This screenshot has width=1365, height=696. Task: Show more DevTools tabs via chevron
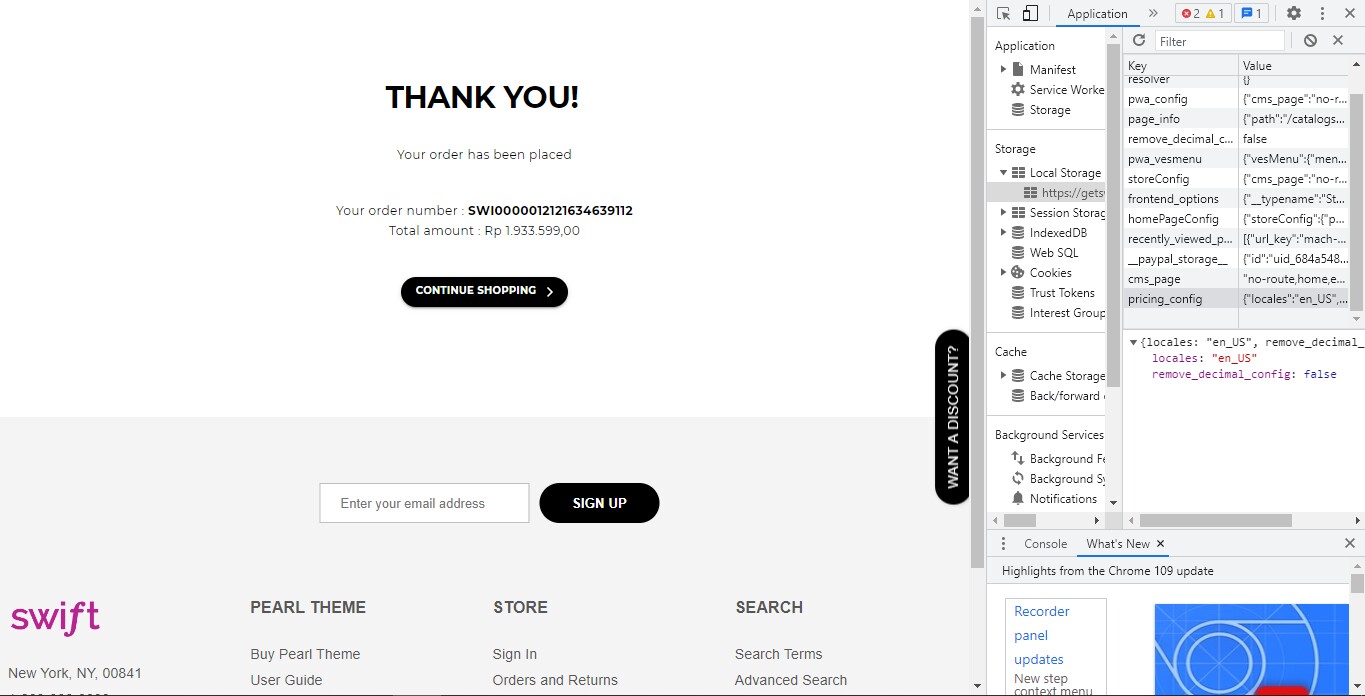(1153, 13)
